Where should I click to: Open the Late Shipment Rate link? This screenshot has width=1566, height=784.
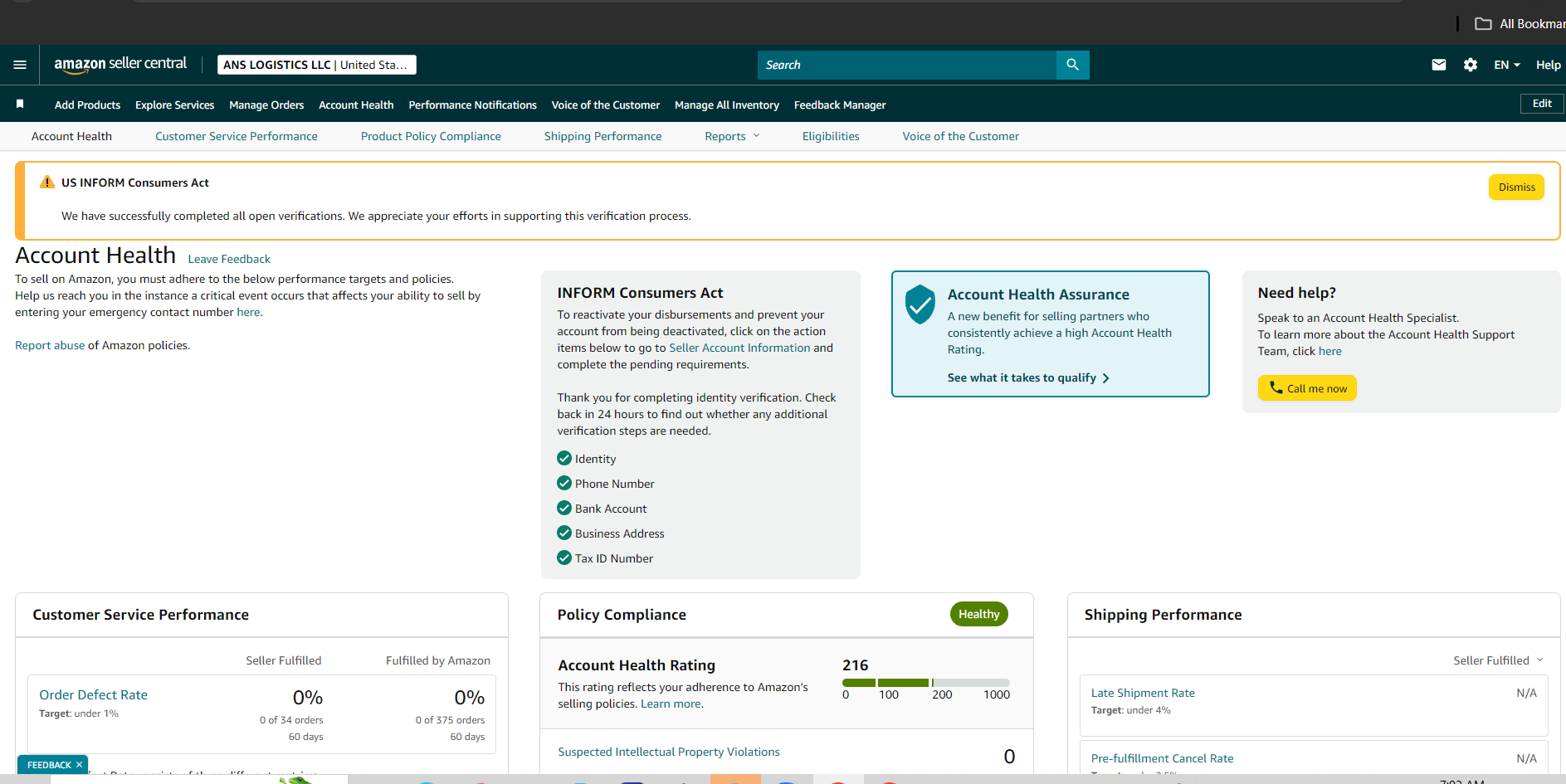[x=1143, y=693]
